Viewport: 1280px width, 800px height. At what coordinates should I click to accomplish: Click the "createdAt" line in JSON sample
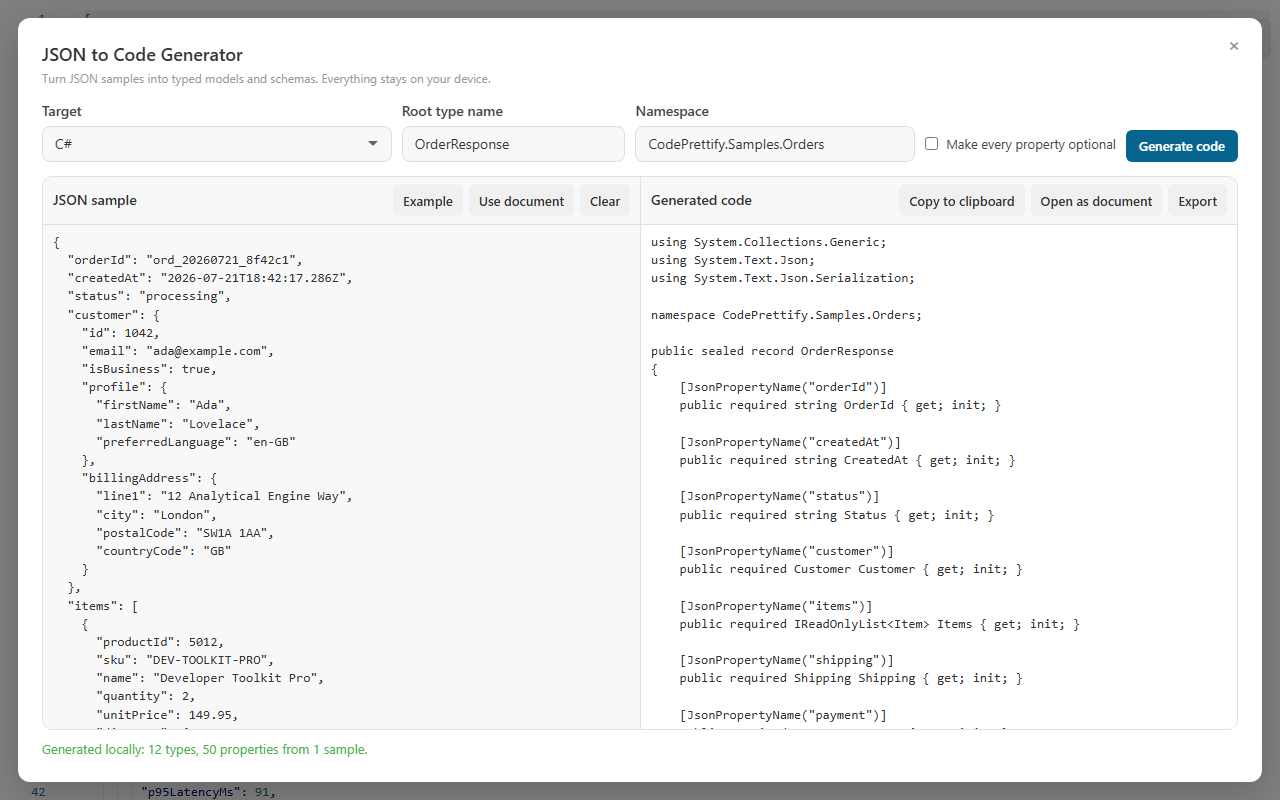point(210,278)
